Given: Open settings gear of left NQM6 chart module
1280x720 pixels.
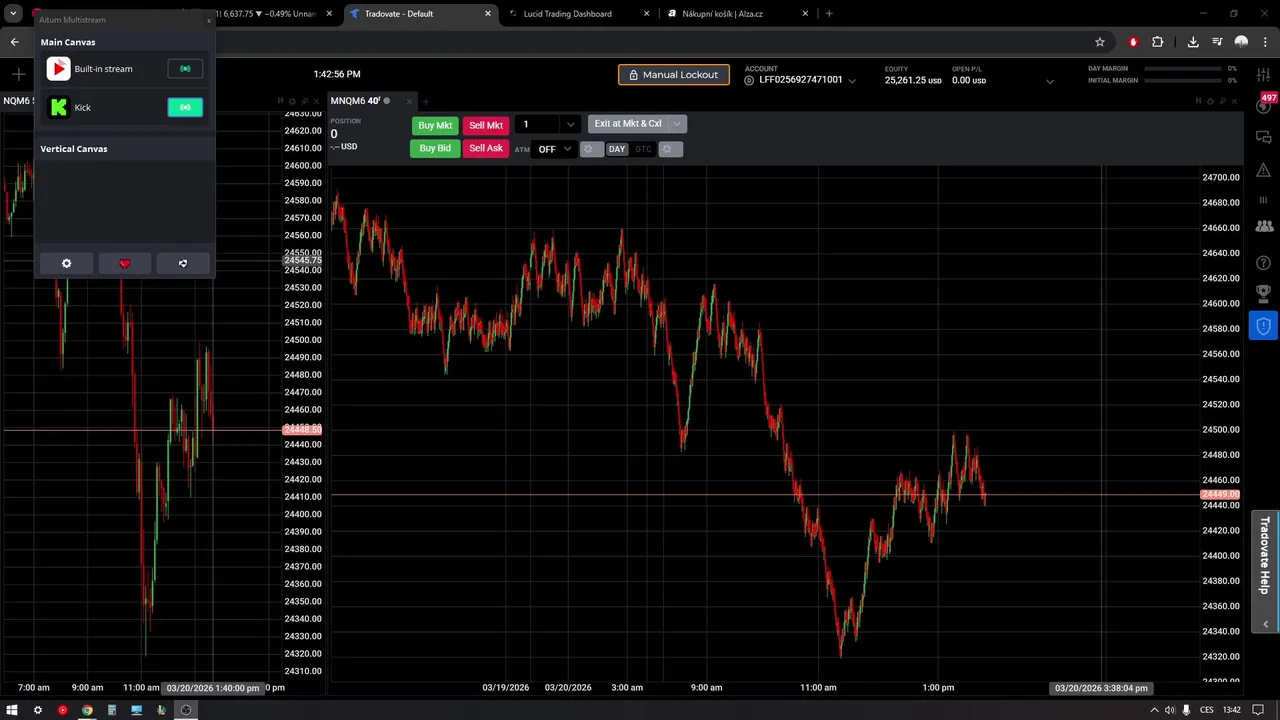Looking at the screenshot, I should [293, 101].
